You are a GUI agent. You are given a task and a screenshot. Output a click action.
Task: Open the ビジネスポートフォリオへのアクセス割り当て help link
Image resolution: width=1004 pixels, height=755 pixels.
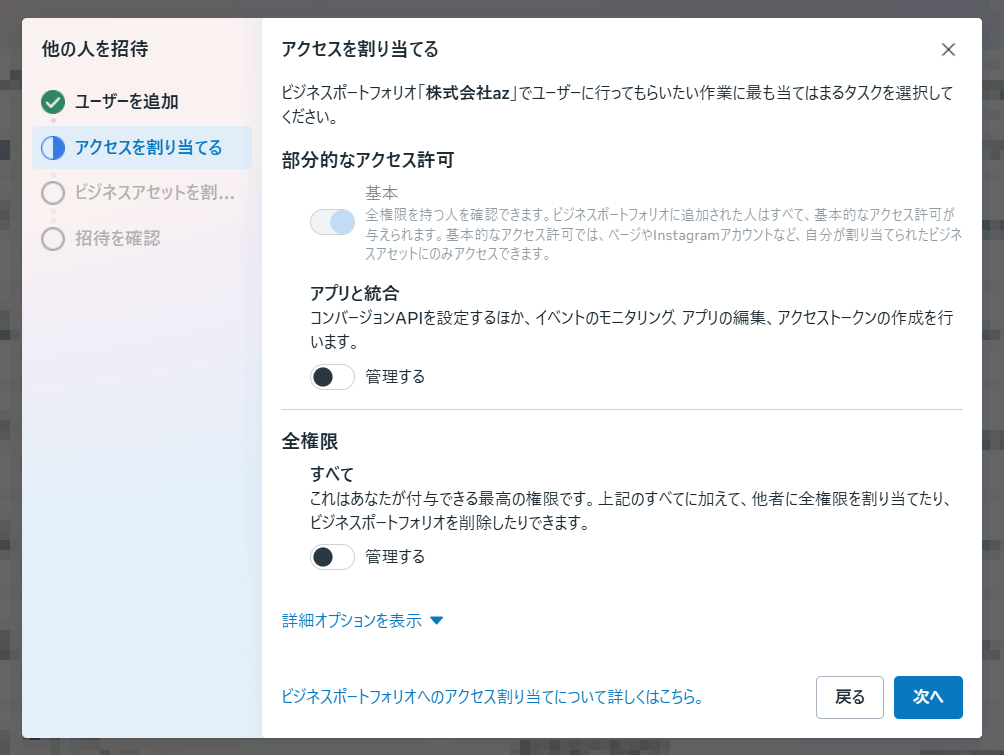tap(492, 697)
